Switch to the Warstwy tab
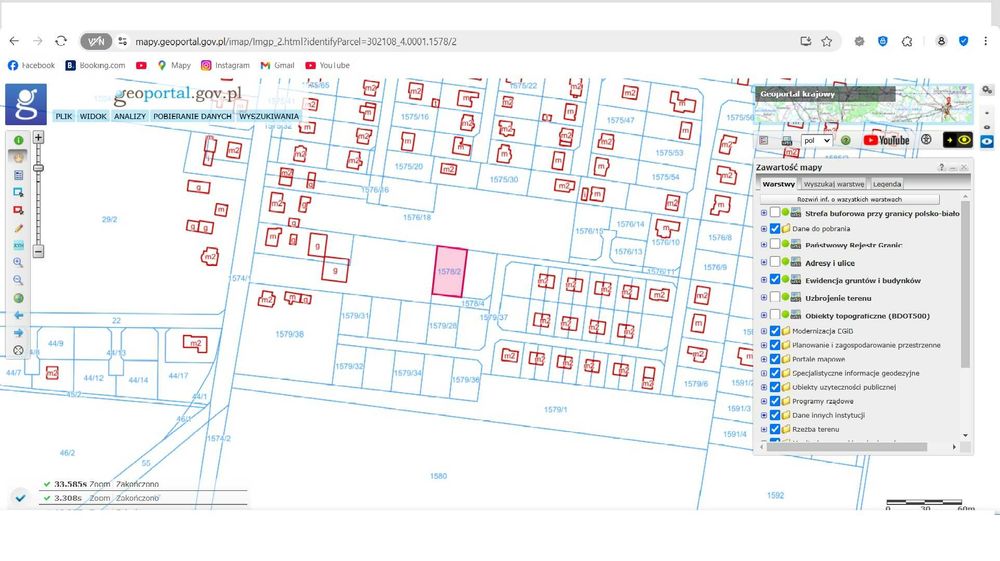The height and width of the screenshot is (561, 1000). coord(779,184)
